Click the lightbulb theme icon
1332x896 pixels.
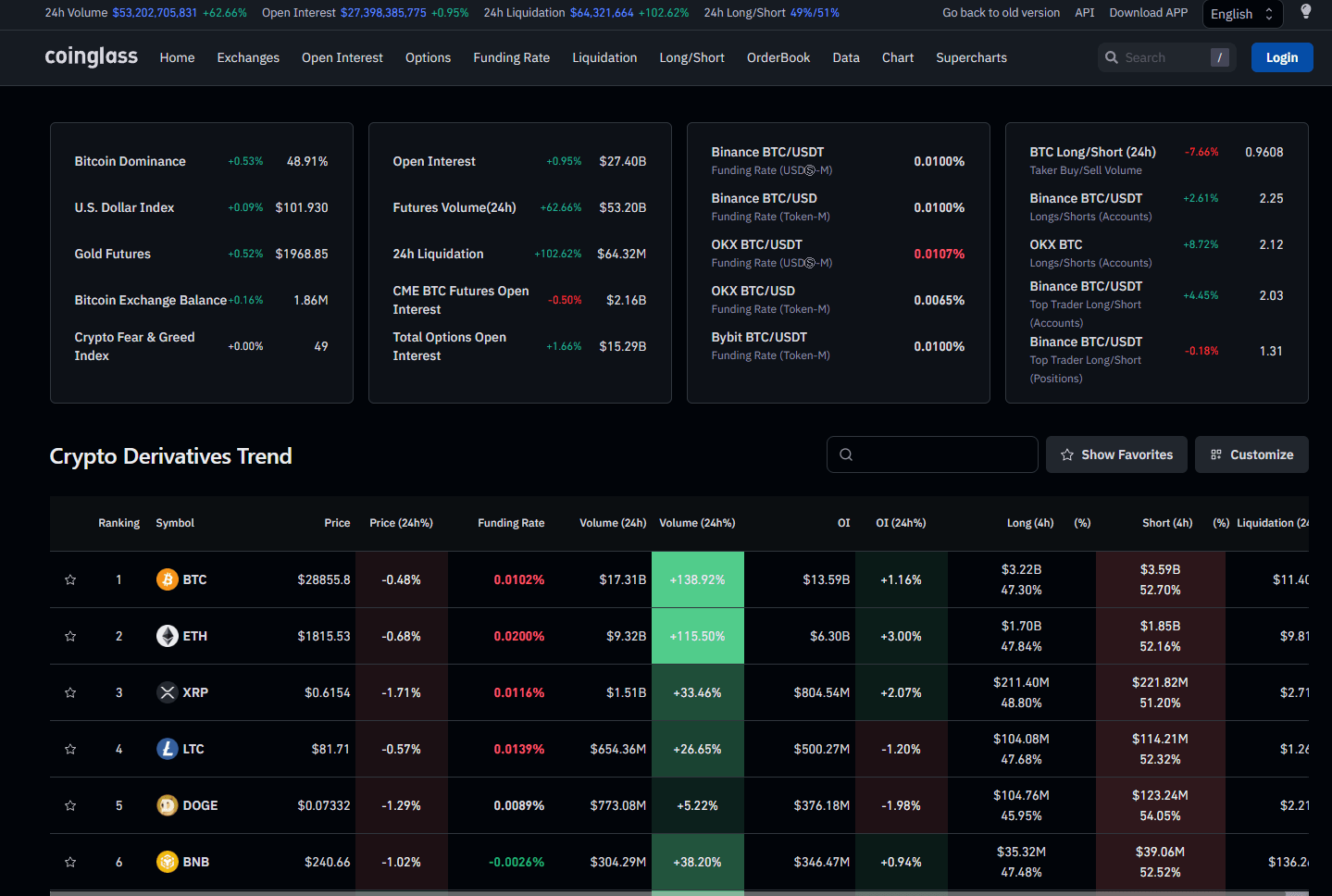[1306, 12]
